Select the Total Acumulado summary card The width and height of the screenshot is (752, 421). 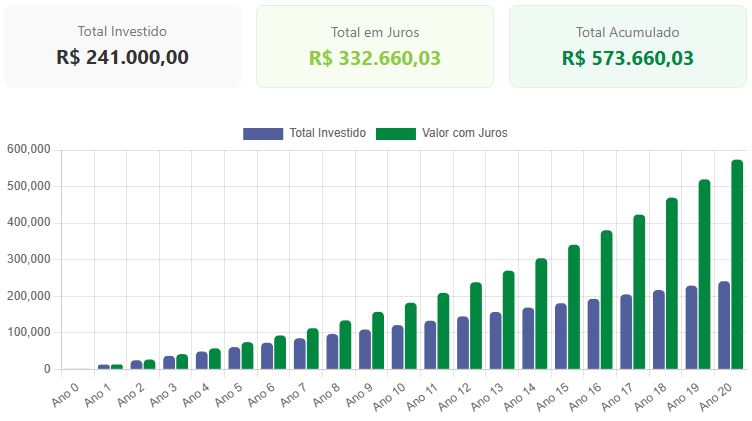[627, 46]
